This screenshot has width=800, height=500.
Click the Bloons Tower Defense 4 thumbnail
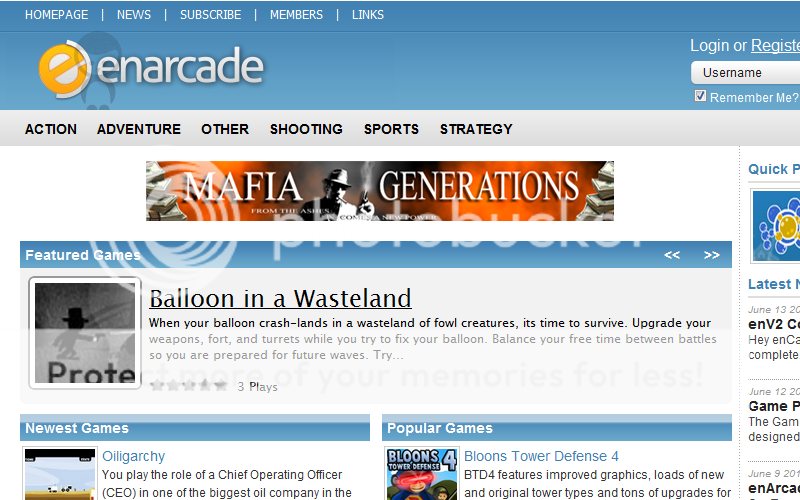click(422, 474)
